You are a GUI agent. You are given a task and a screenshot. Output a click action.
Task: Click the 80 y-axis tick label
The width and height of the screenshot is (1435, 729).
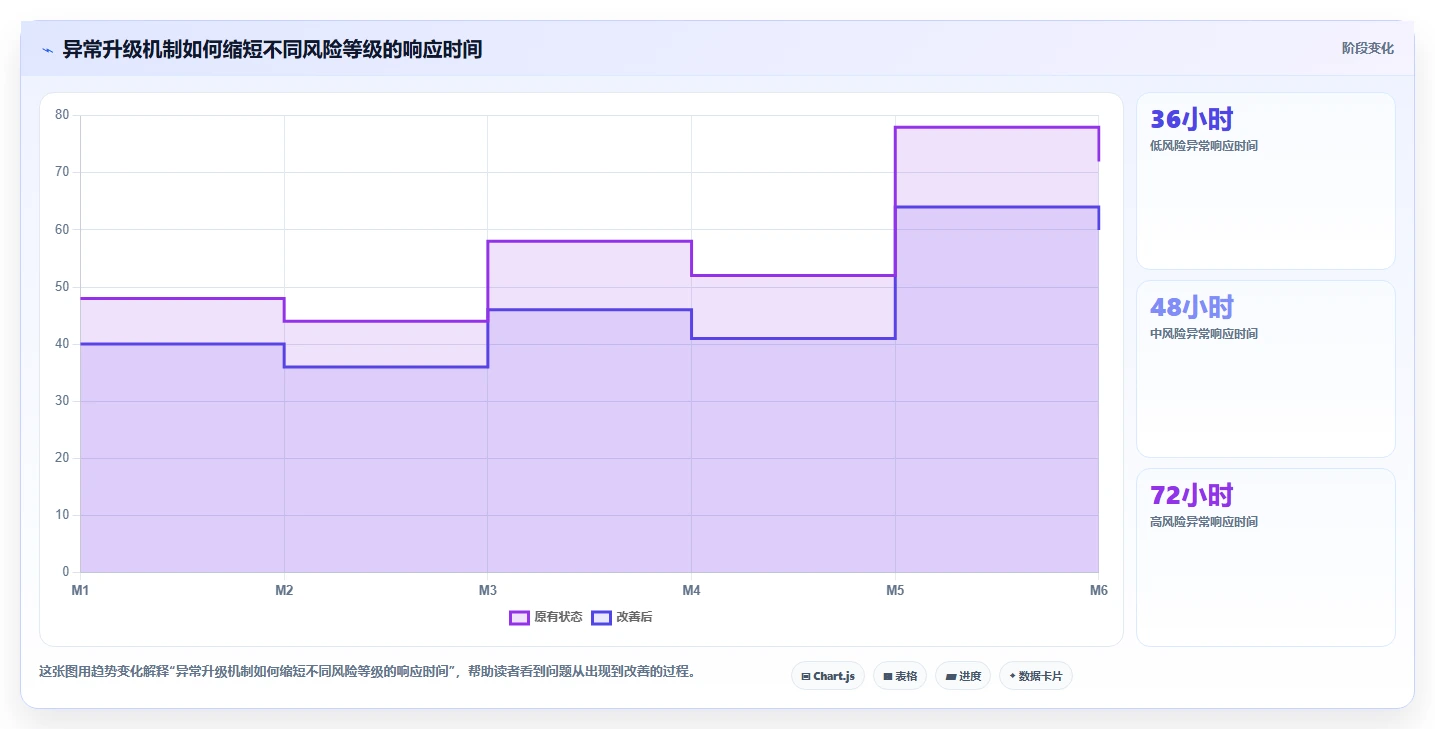[x=62, y=115]
